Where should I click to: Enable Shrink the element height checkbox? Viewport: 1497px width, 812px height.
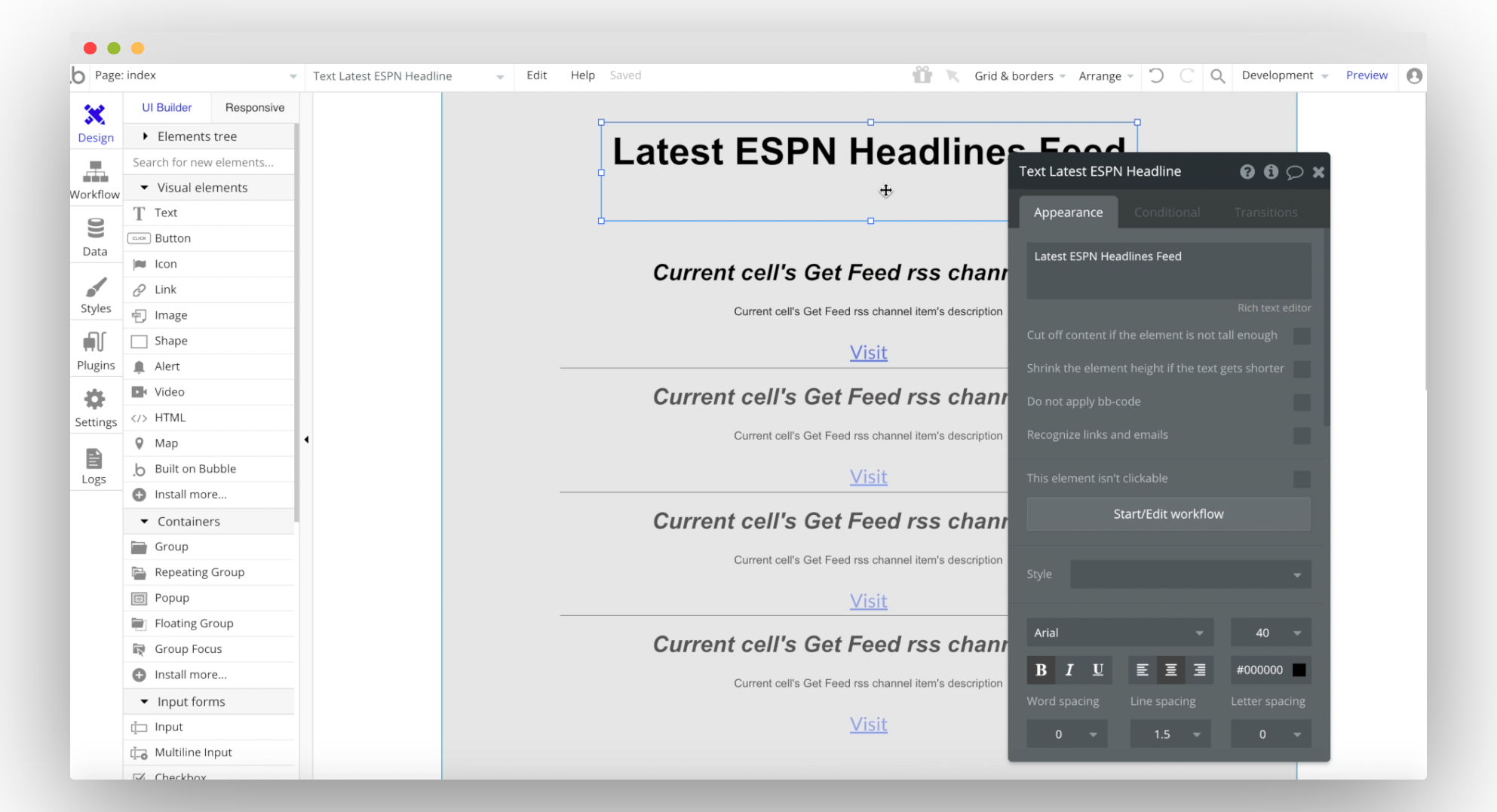[1302, 369]
